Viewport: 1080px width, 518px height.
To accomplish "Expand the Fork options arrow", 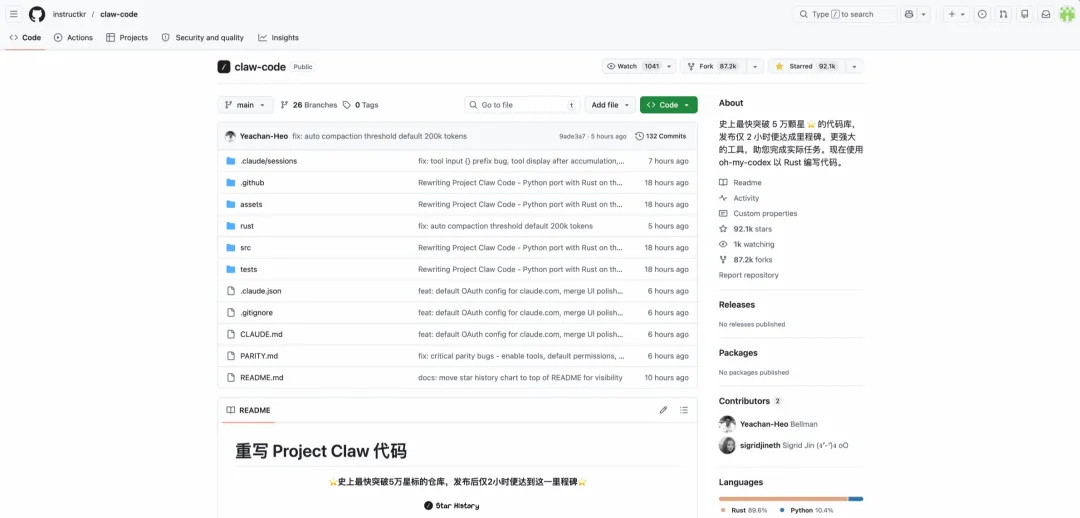I will pyautogui.click(x=755, y=66).
